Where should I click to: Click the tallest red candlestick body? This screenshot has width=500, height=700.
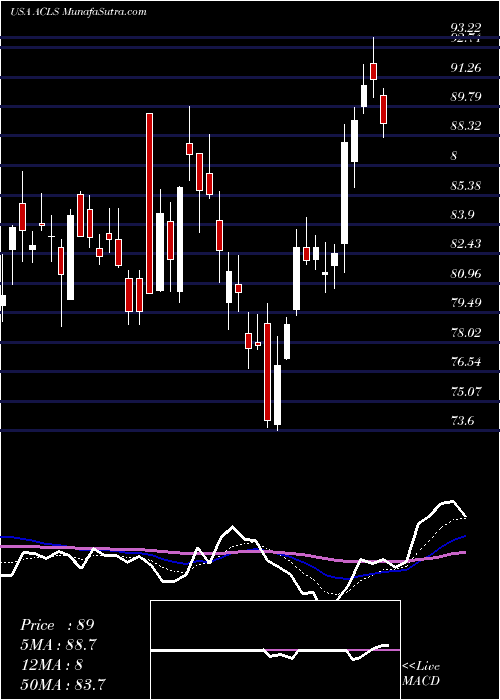coord(150,204)
